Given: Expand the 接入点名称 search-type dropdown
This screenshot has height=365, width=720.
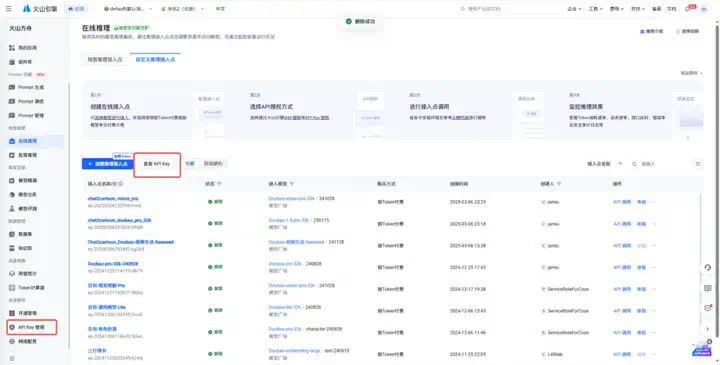Looking at the screenshot, I should [605, 164].
